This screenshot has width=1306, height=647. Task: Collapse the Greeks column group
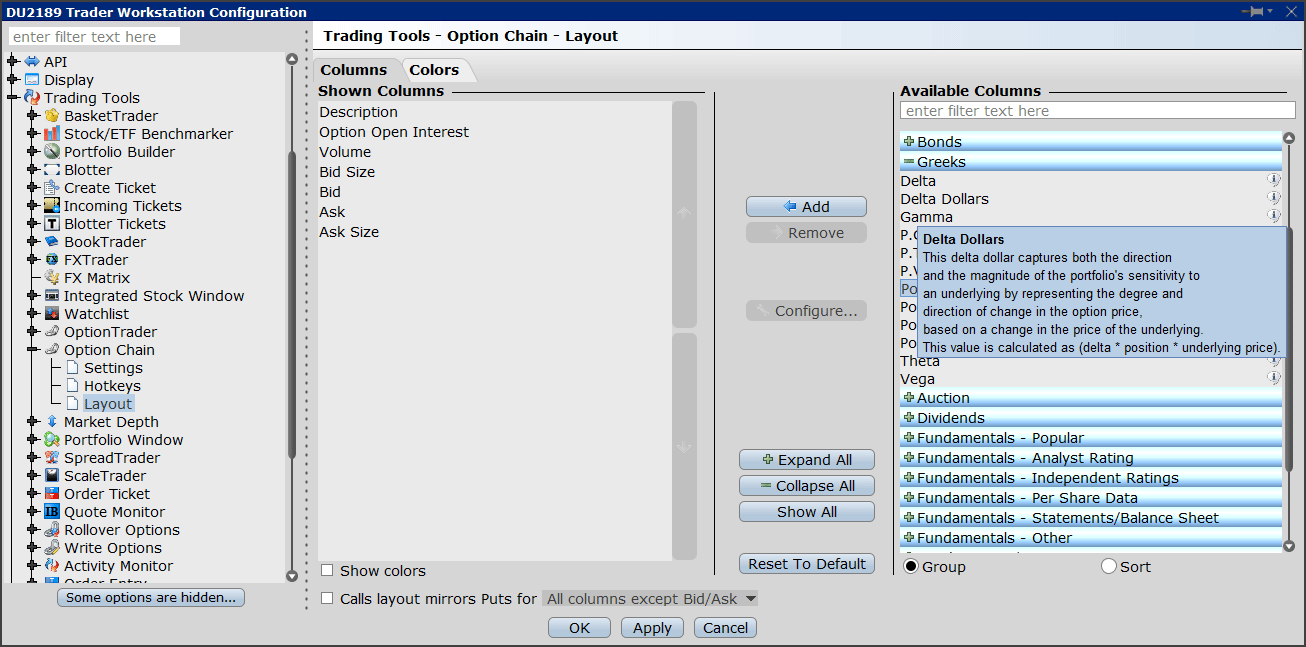coord(909,162)
